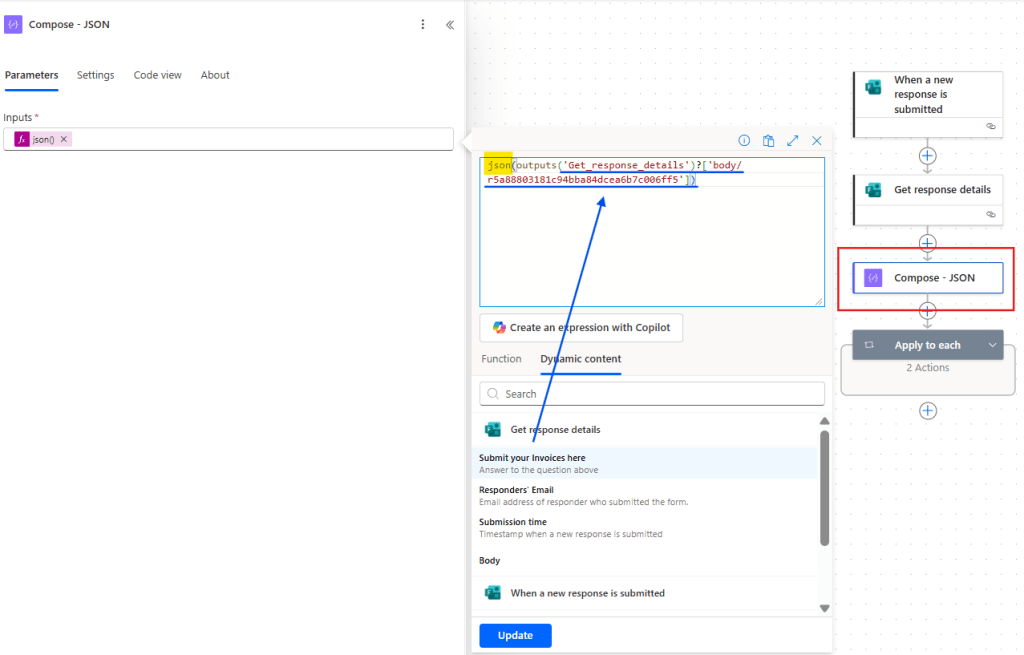Switch to the Settings tab
The width and height of the screenshot is (1024, 655).
tap(95, 75)
